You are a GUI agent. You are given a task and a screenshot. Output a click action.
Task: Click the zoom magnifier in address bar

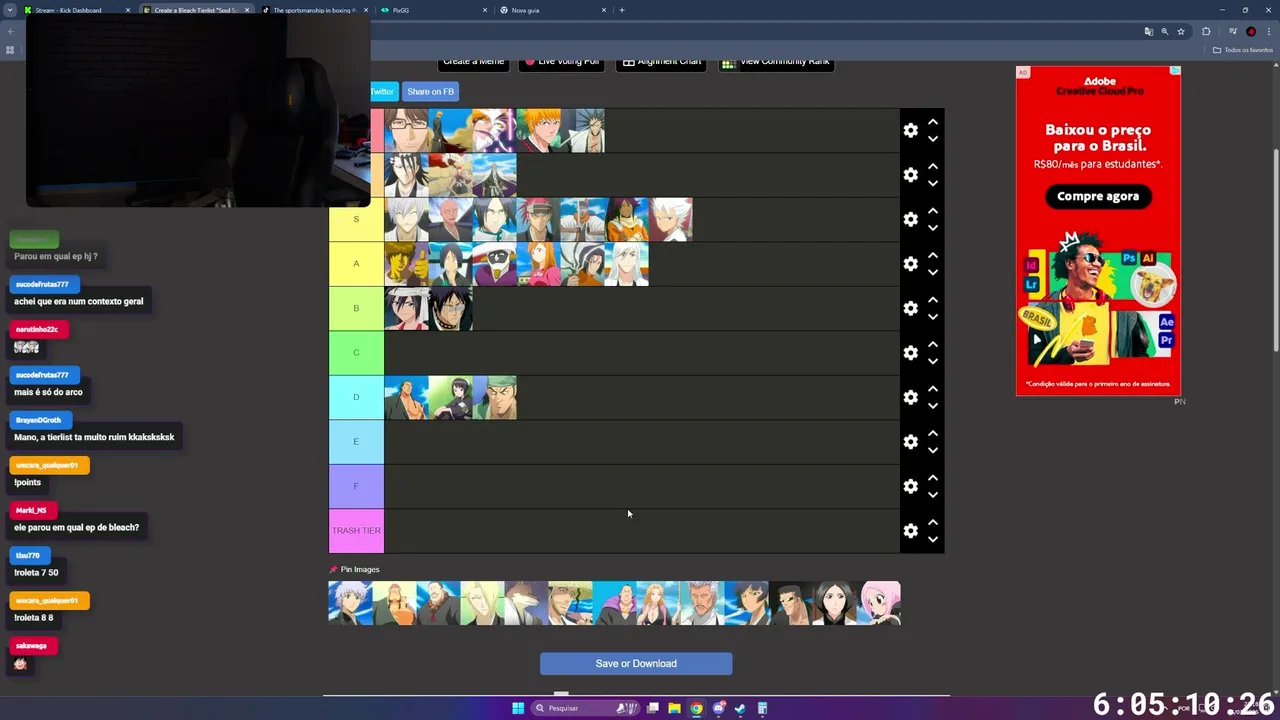pyautogui.click(x=1165, y=31)
